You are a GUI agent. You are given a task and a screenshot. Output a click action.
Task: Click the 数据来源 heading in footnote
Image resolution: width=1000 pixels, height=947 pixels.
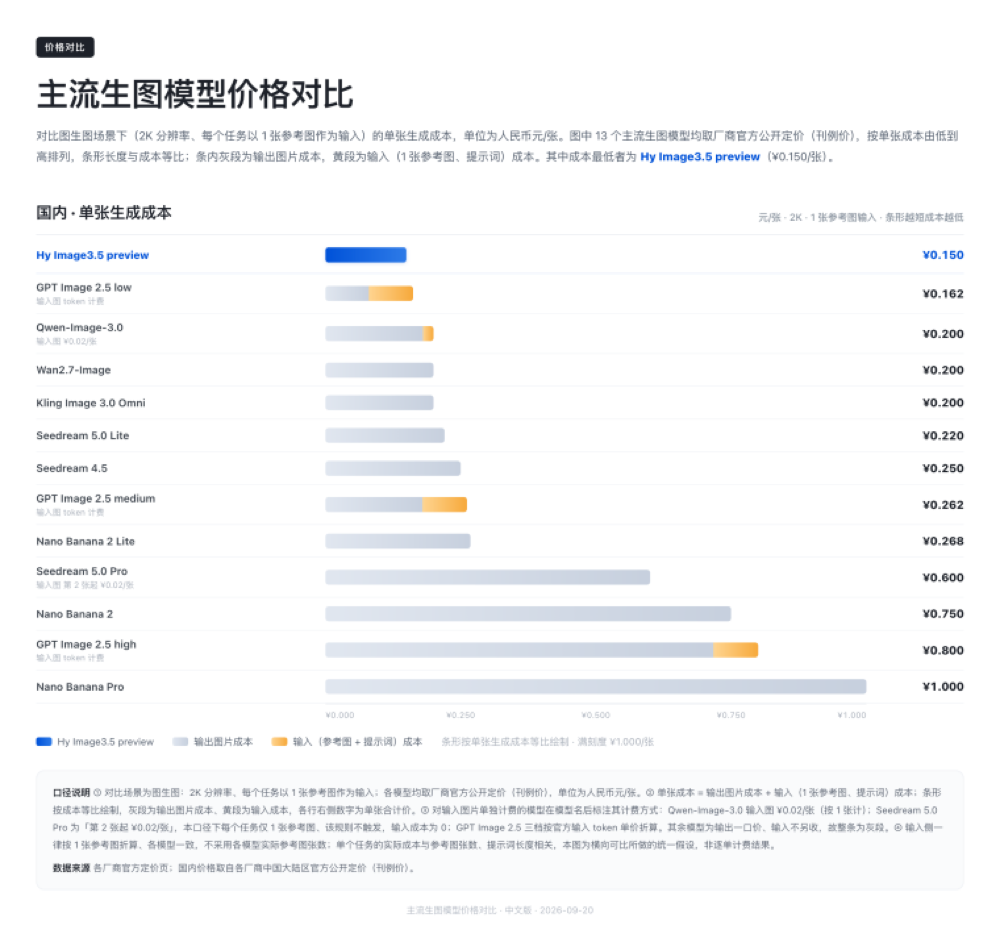pos(71,869)
